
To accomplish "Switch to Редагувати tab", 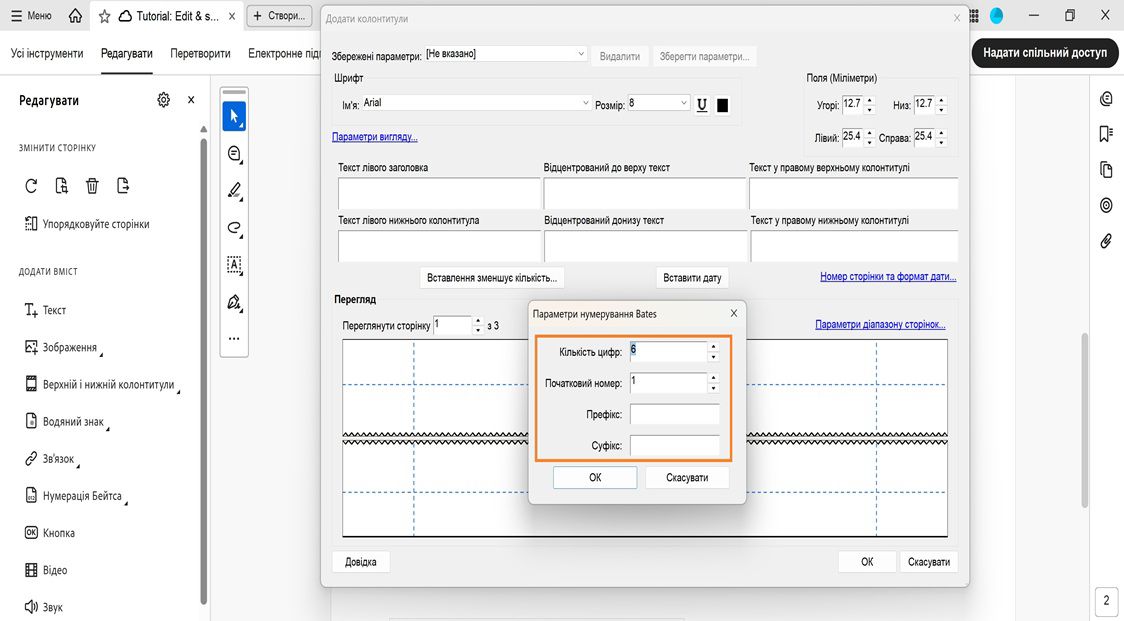I will coord(127,53).
